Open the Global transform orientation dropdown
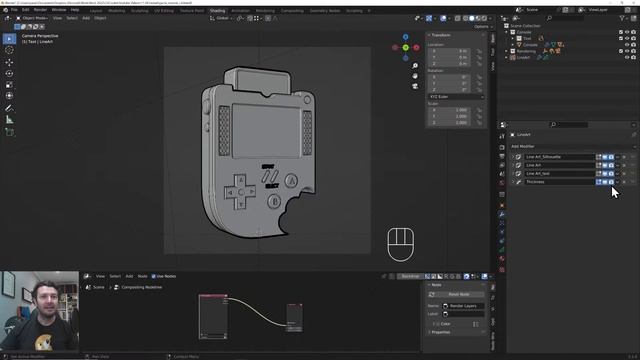 pos(222,18)
